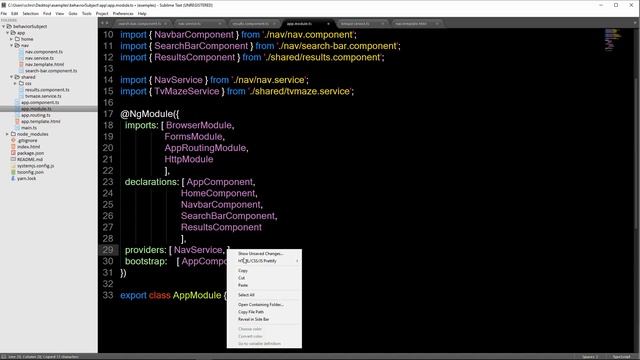
Task: Open the Goto menu
Action: (x=73, y=13)
